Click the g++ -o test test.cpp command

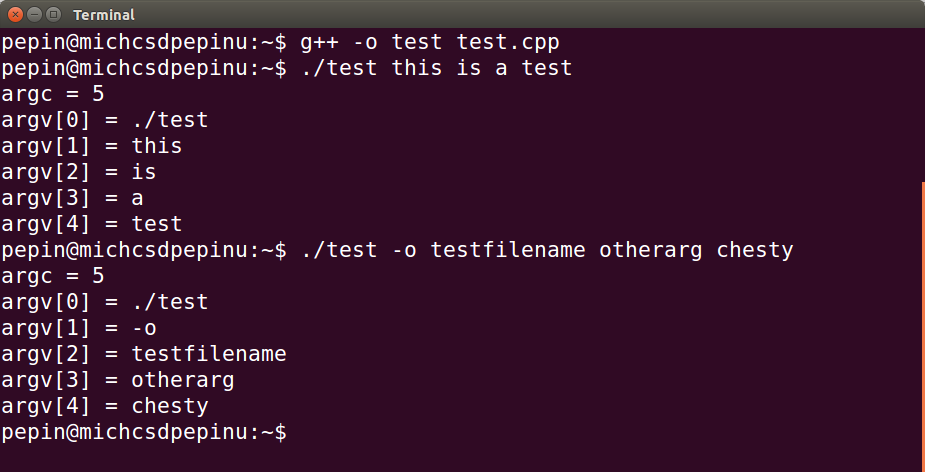tap(430, 42)
